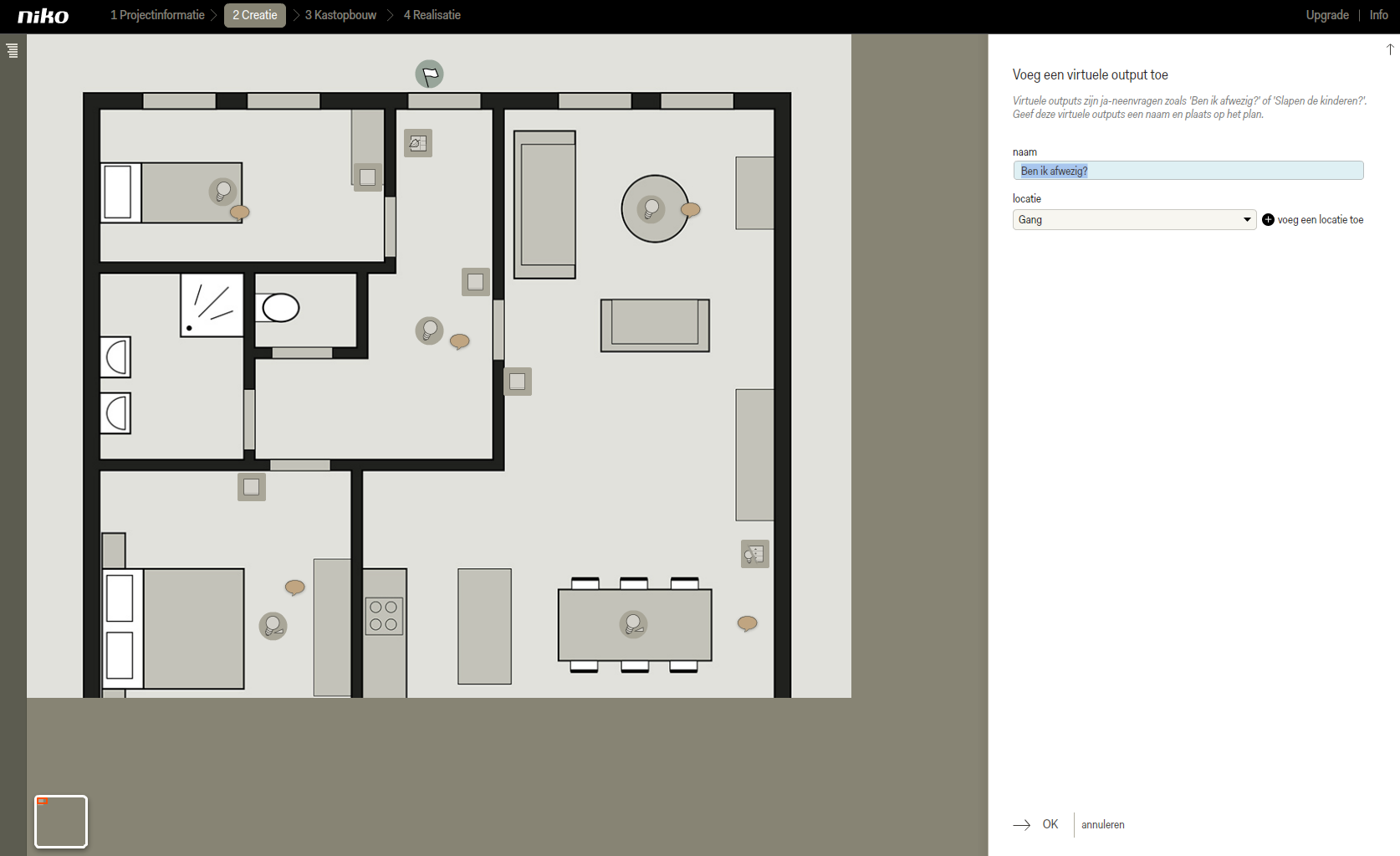The width and height of the screenshot is (1400, 856).
Task: Go to the 3 Kastopbouw step
Action: coord(340,15)
